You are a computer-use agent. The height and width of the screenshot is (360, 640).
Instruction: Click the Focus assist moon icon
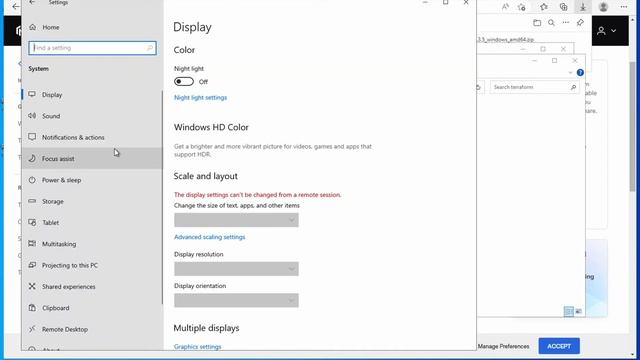pyautogui.click(x=32, y=158)
